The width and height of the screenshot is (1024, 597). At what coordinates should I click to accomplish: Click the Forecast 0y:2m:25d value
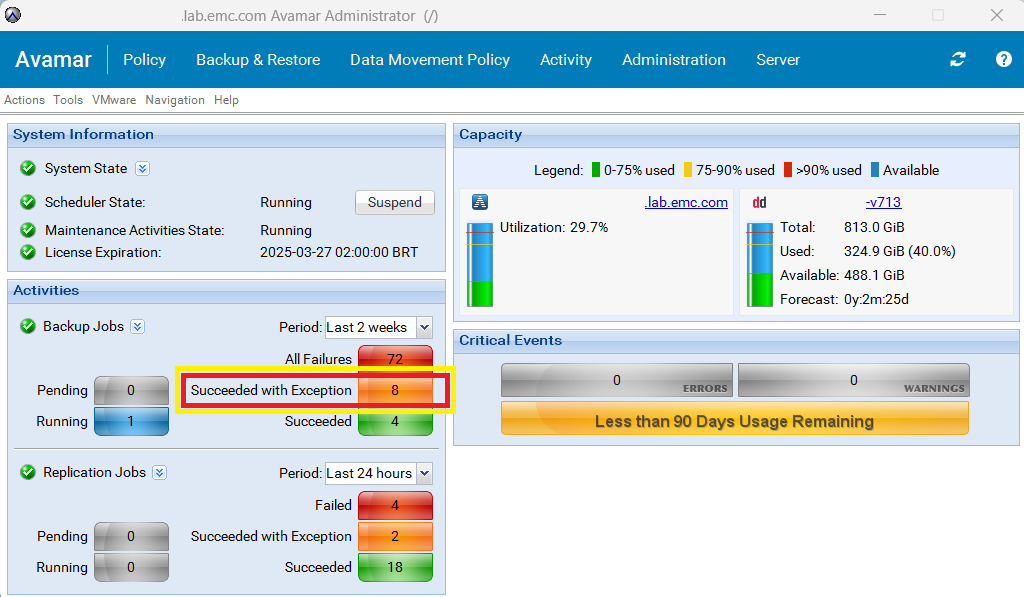pyautogui.click(x=876, y=299)
